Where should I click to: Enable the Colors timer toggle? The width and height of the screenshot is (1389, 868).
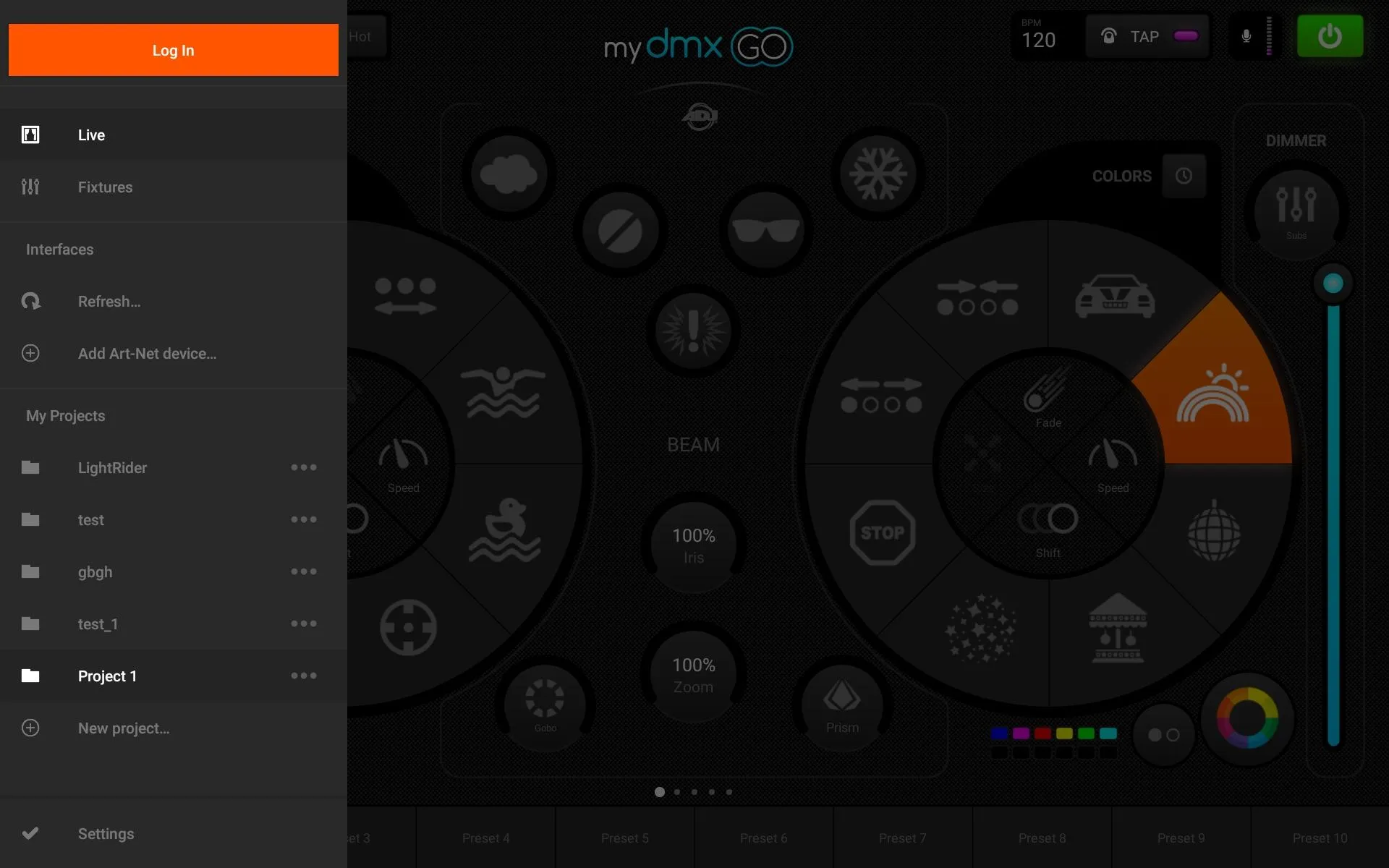[1184, 176]
